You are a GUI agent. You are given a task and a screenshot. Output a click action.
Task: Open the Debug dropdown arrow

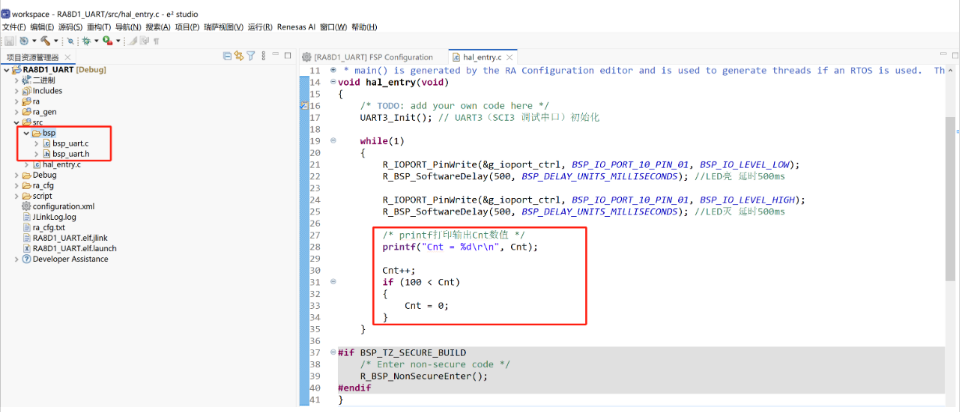(x=96, y=41)
